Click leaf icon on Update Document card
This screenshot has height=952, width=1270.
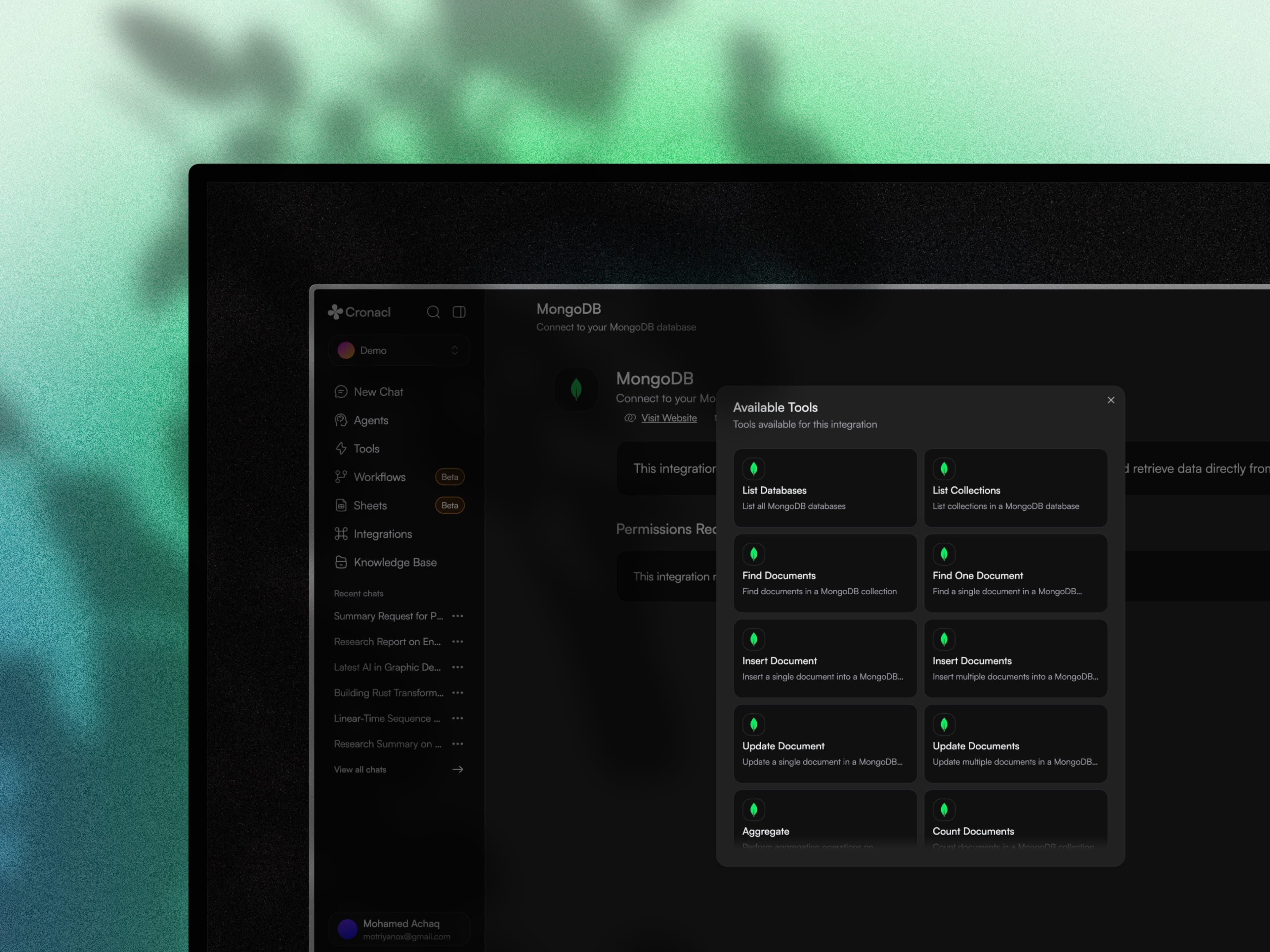(x=754, y=725)
